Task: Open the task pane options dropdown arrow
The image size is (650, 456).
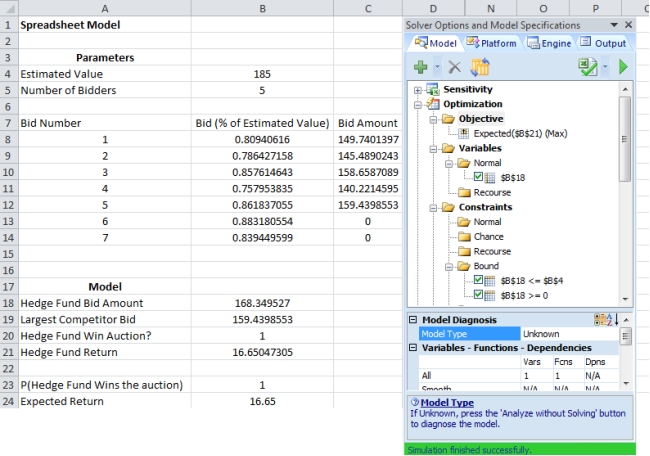Action: pyautogui.click(x=614, y=25)
